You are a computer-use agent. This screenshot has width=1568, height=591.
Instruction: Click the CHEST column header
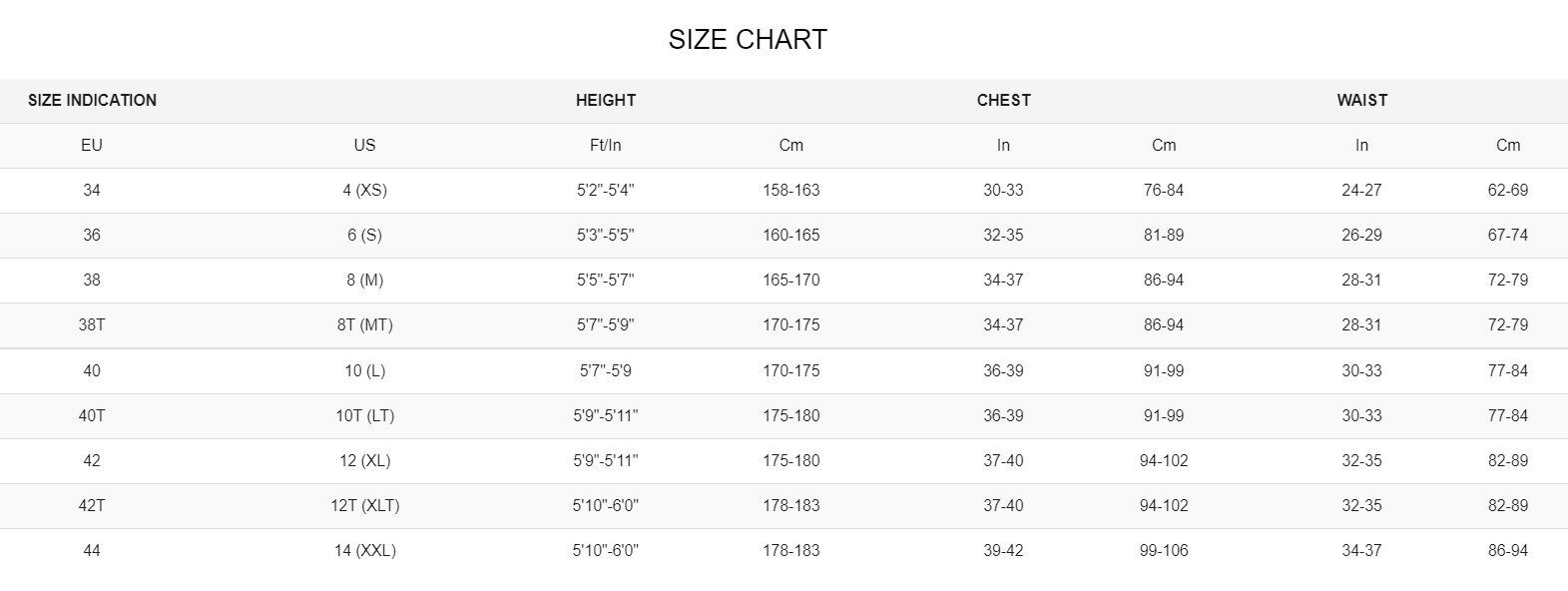[x=1003, y=100]
